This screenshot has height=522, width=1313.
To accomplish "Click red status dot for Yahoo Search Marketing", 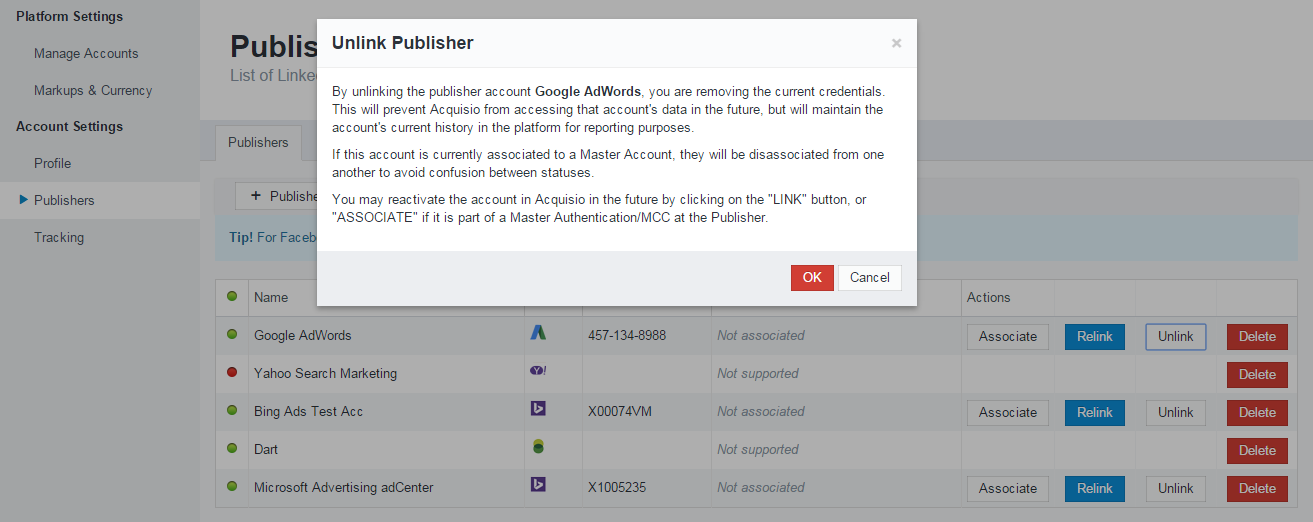I will [x=232, y=372].
